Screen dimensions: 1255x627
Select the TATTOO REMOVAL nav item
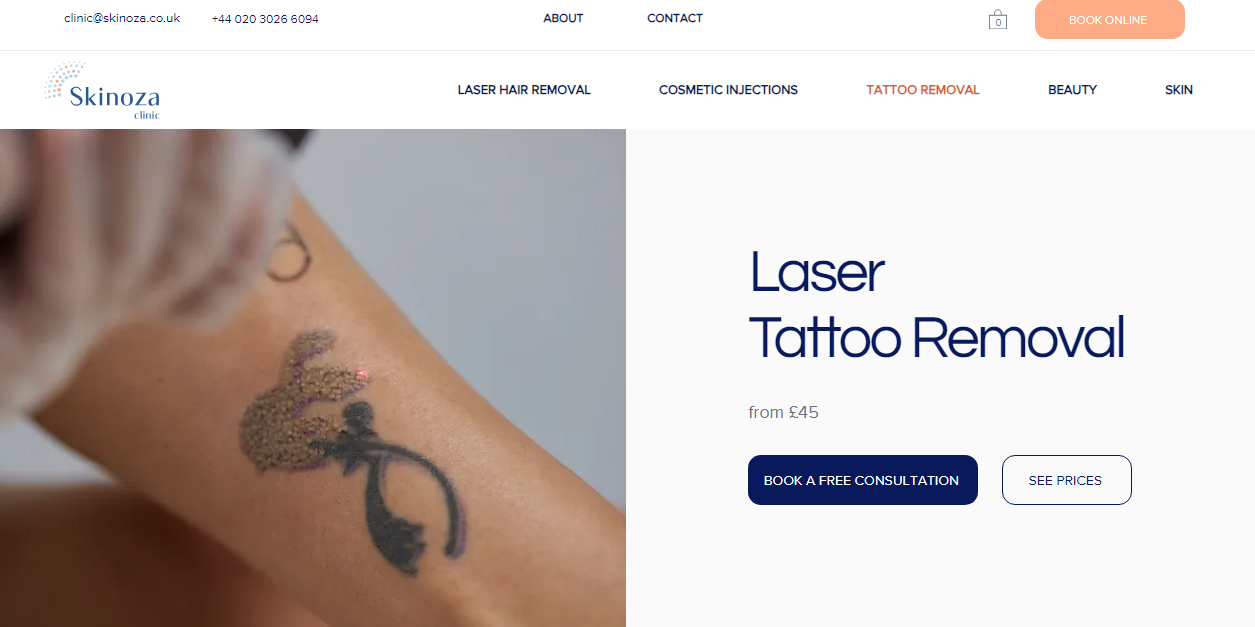click(x=923, y=90)
